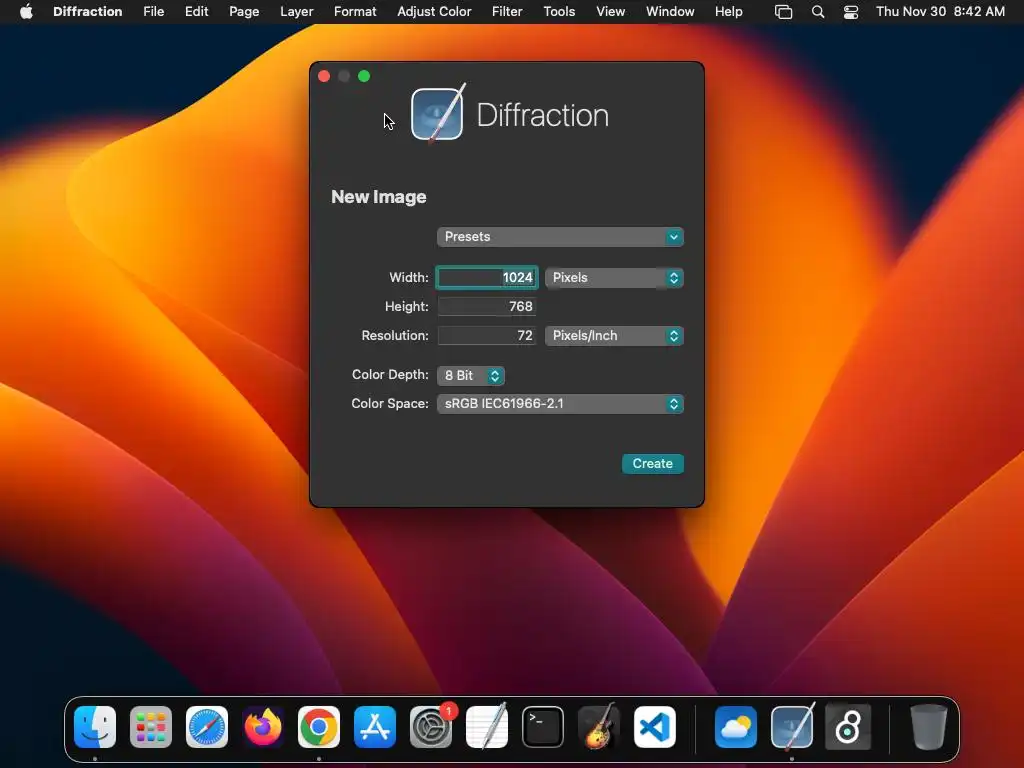Launch Terminal from the dock
Viewport: 1024px width, 768px height.
tap(543, 726)
